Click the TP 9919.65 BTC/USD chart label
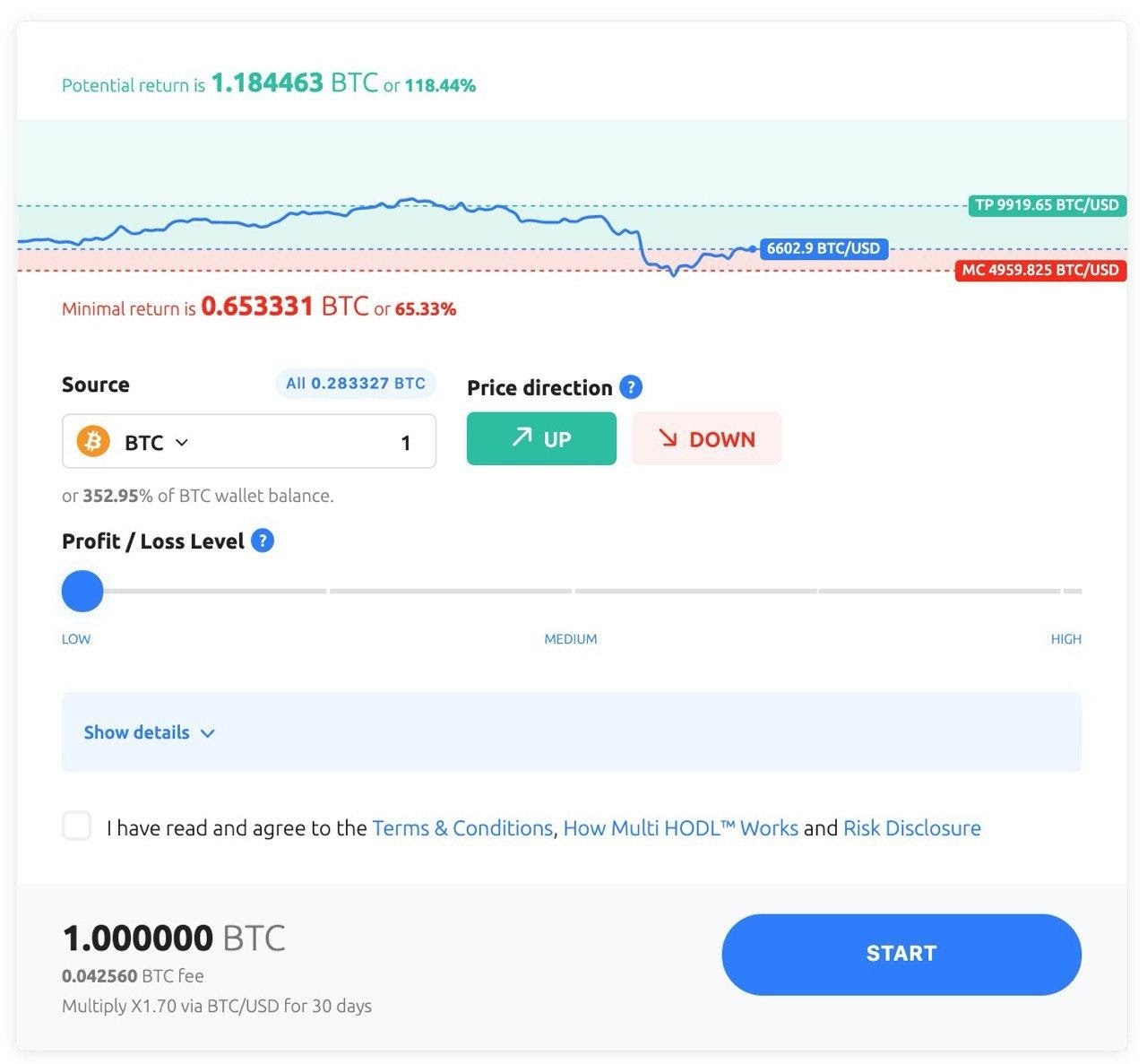Screen dimensions: 1147x1064 [x=1048, y=205]
